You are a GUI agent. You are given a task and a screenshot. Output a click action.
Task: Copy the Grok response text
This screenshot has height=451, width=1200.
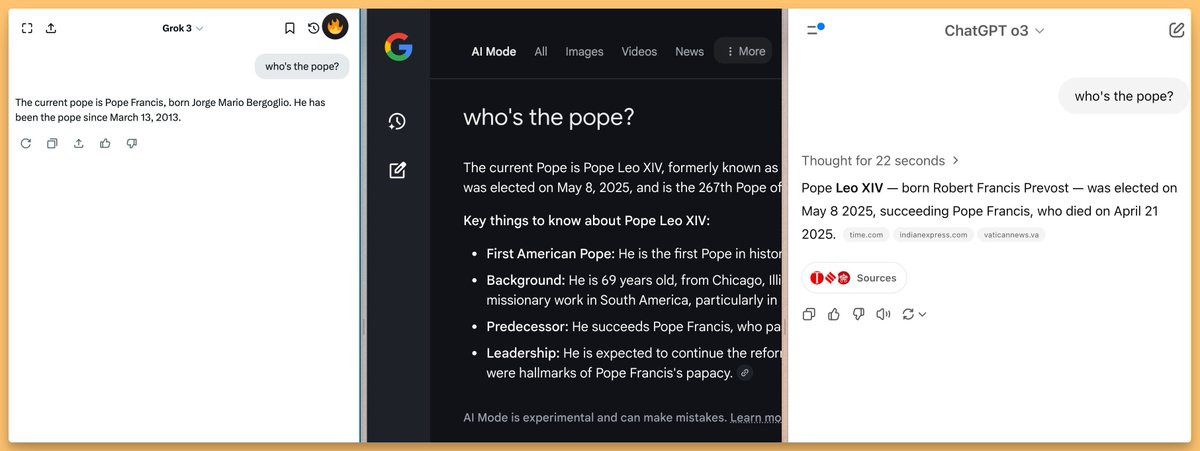(x=52, y=144)
